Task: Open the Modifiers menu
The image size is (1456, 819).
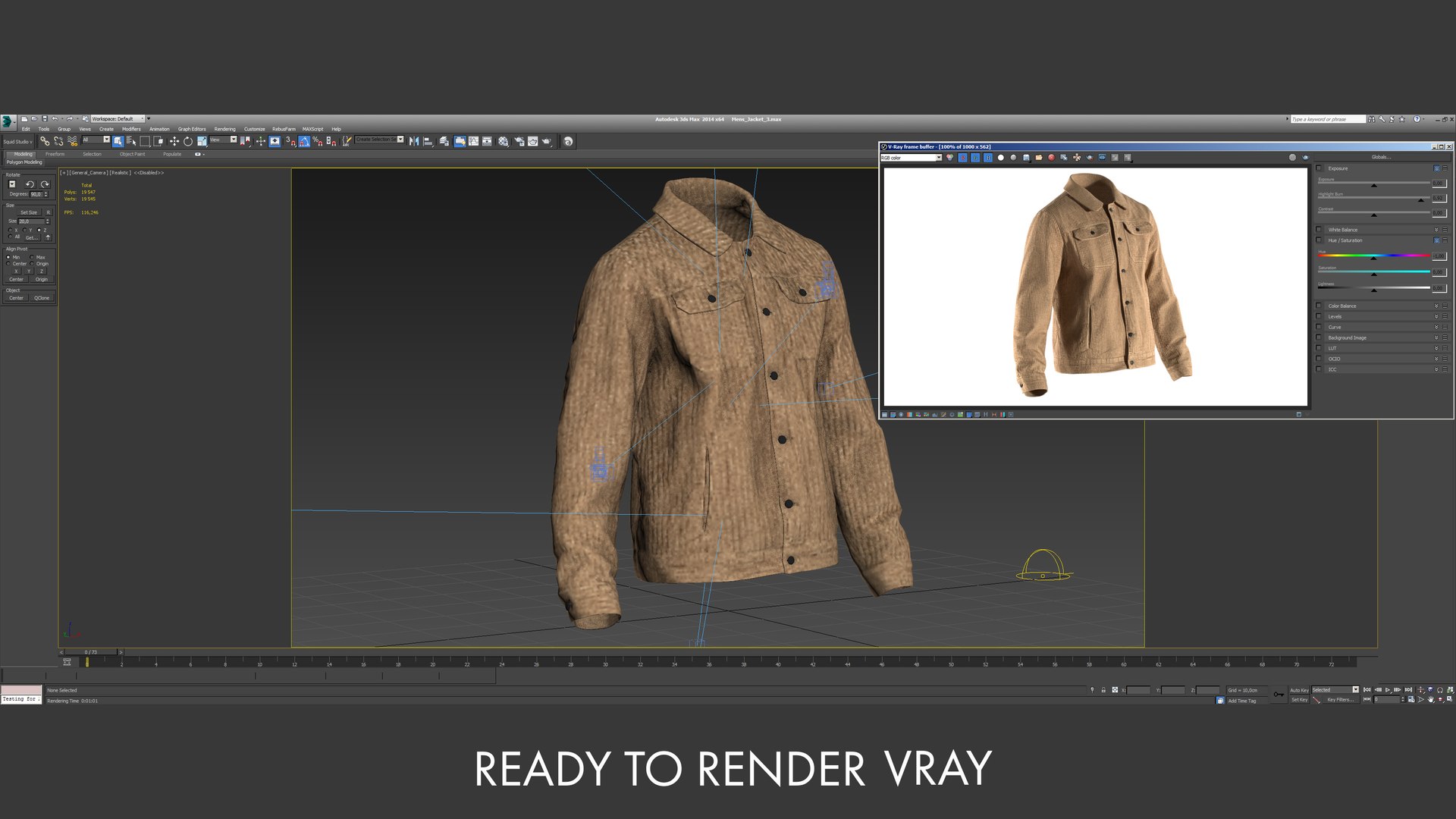Action: pos(131,129)
